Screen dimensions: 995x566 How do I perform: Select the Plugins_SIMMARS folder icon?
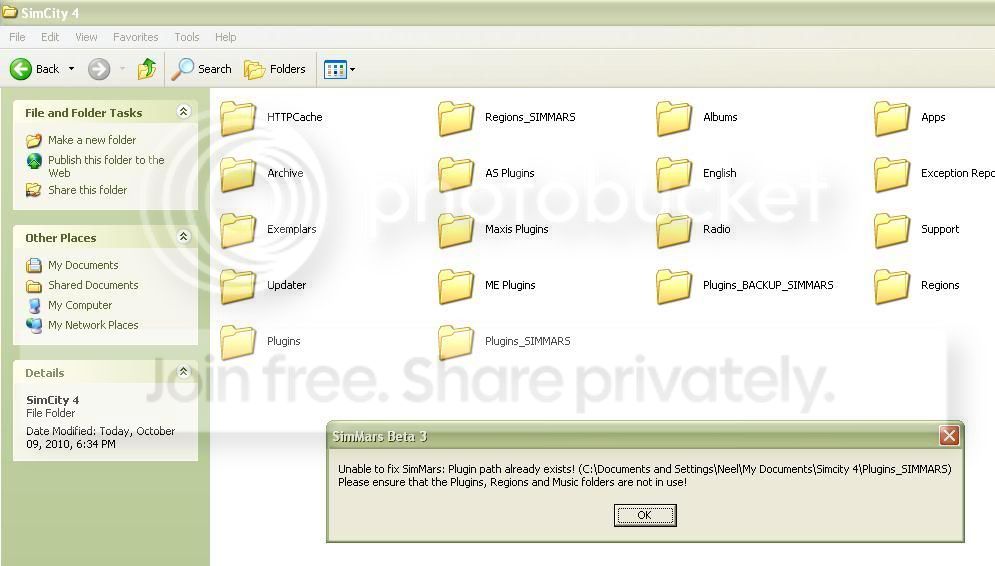click(456, 342)
